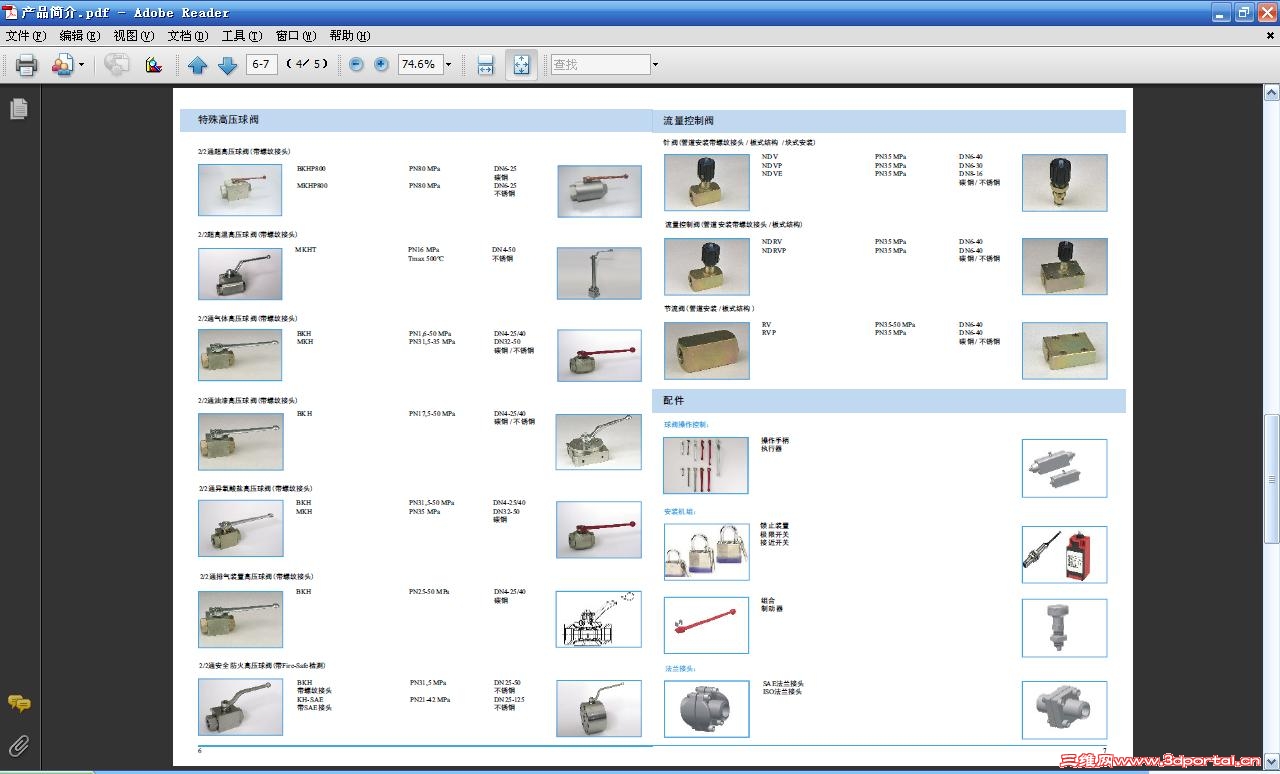The height and width of the screenshot is (774, 1280).
Task: Open the Attachments paperclip panel
Action: click(x=19, y=745)
